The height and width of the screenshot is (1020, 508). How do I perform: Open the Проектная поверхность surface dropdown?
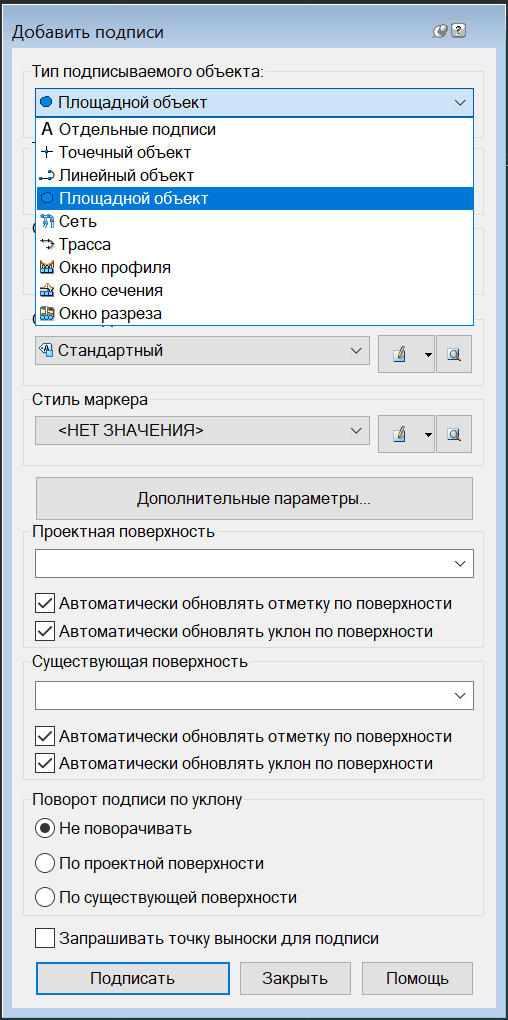pyautogui.click(x=461, y=563)
